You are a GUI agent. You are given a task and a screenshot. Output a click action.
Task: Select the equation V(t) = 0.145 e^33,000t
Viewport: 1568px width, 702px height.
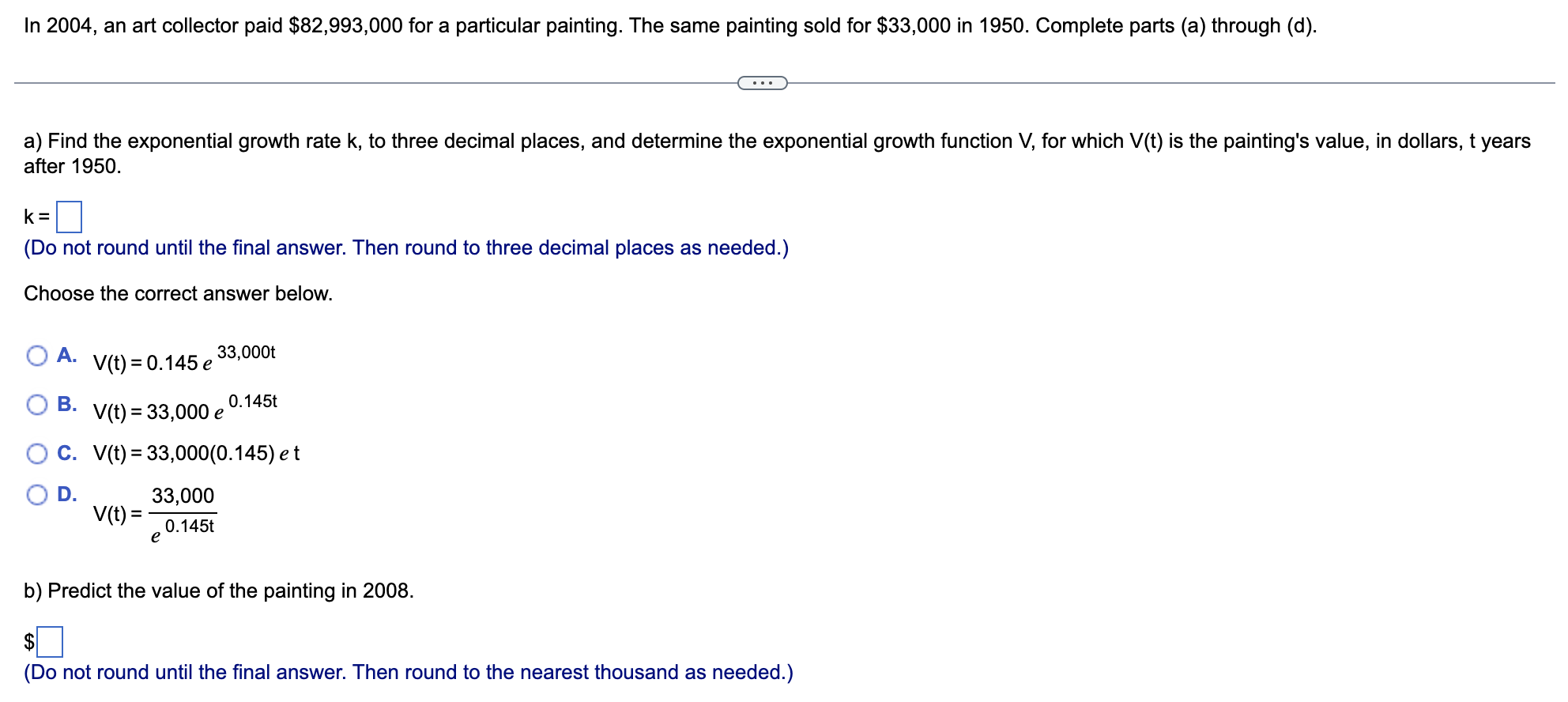(x=183, y=360)
